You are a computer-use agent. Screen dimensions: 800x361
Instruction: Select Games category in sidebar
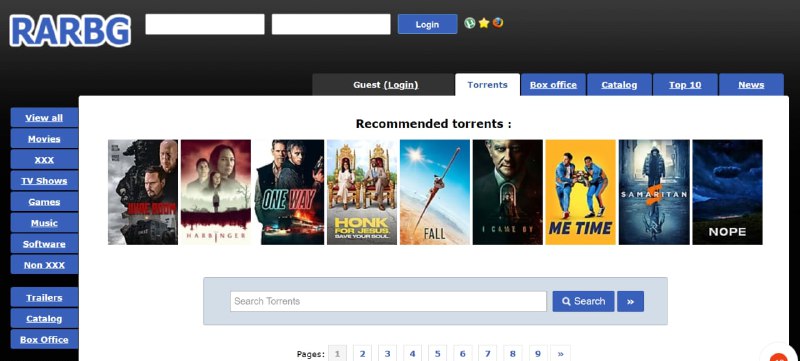(x=44, y=201)
